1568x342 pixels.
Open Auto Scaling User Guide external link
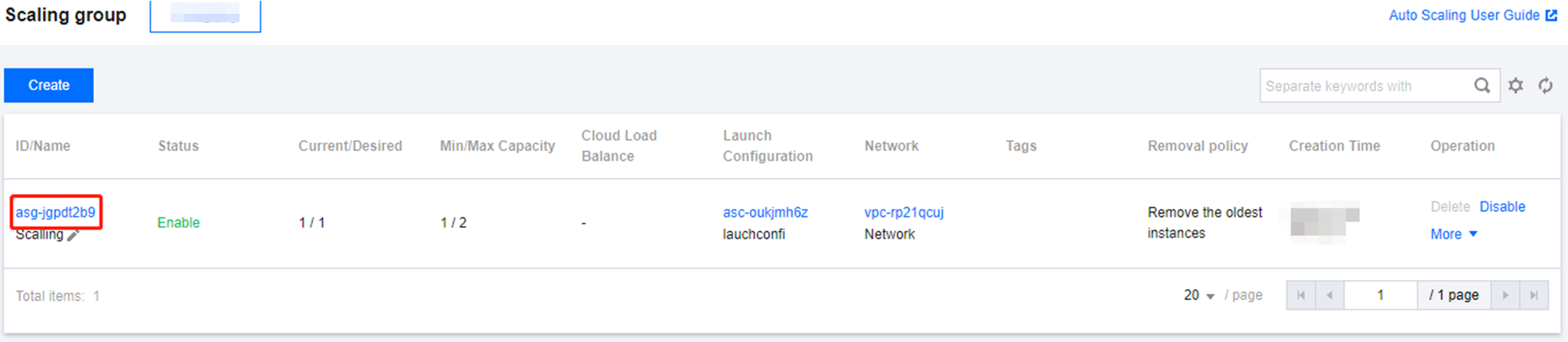(x=1472, y=15)
